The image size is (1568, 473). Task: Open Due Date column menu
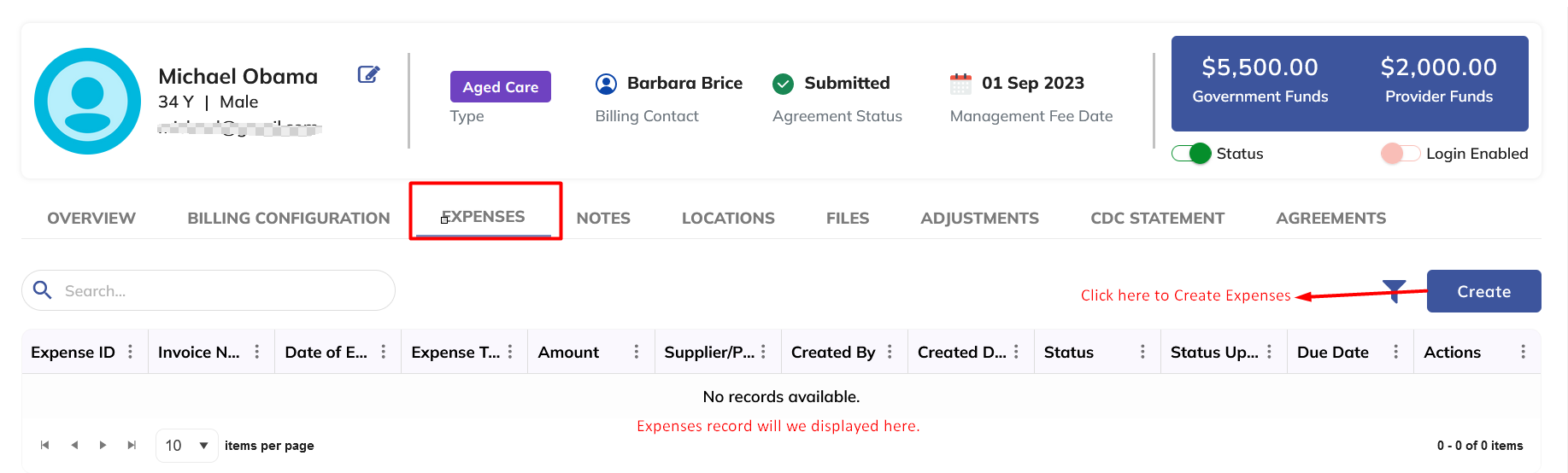point(1395,352)
